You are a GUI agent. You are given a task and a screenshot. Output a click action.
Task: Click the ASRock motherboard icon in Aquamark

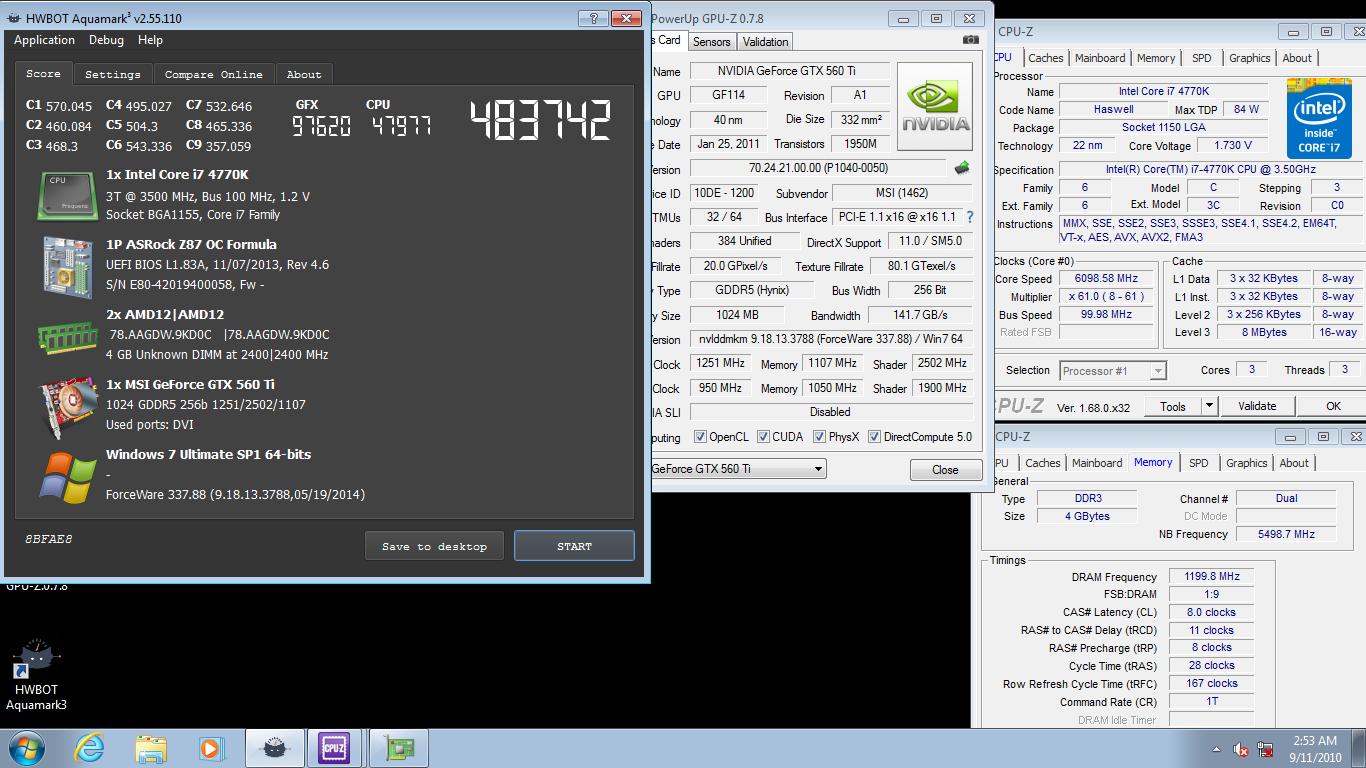click(x=68, y=267)
